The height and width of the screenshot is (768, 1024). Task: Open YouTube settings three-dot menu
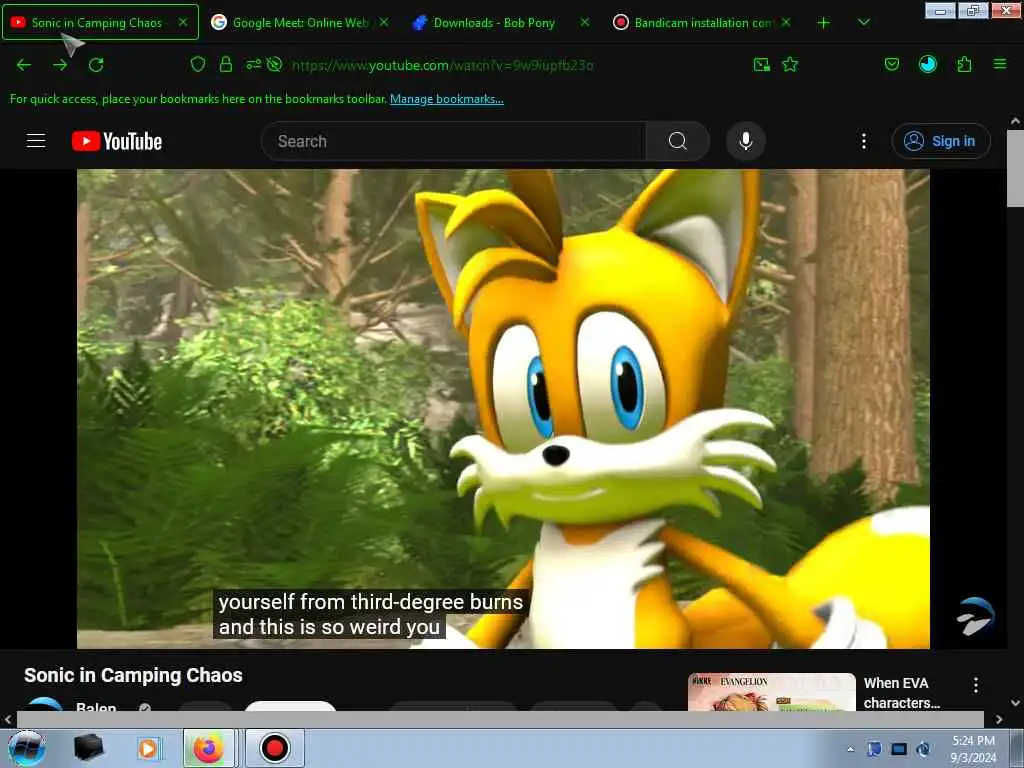864,141
